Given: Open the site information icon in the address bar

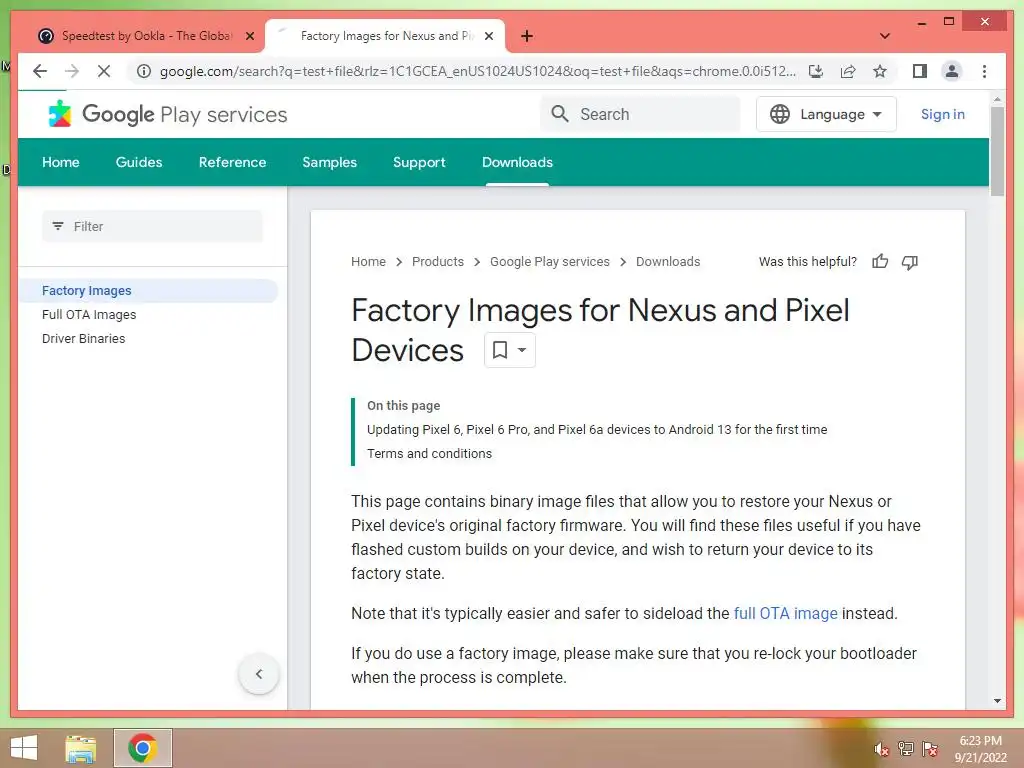Looking at the screenshot, I should [x=144, y=71].
